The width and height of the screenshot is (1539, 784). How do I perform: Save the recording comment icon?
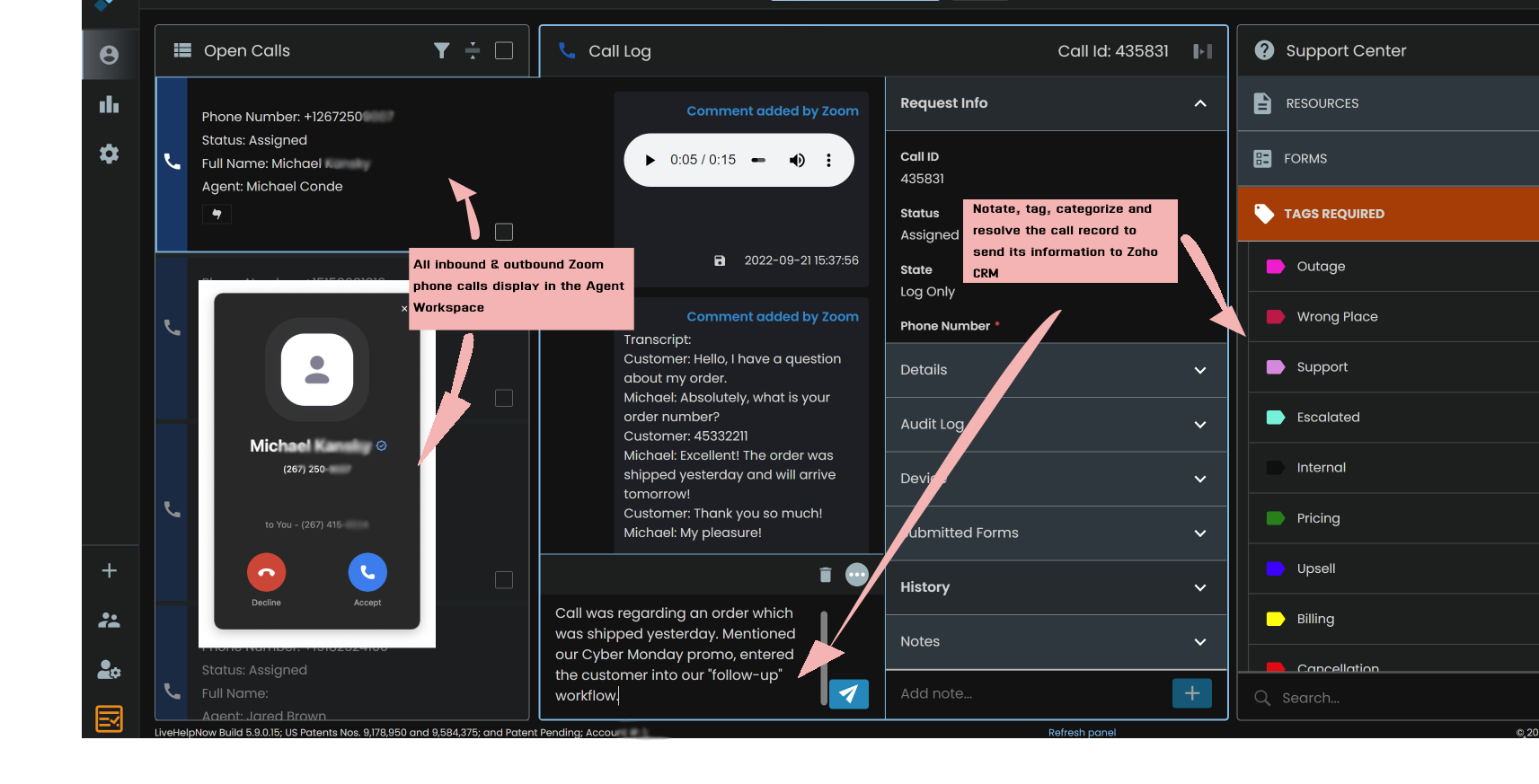click(x=720, y=260)
